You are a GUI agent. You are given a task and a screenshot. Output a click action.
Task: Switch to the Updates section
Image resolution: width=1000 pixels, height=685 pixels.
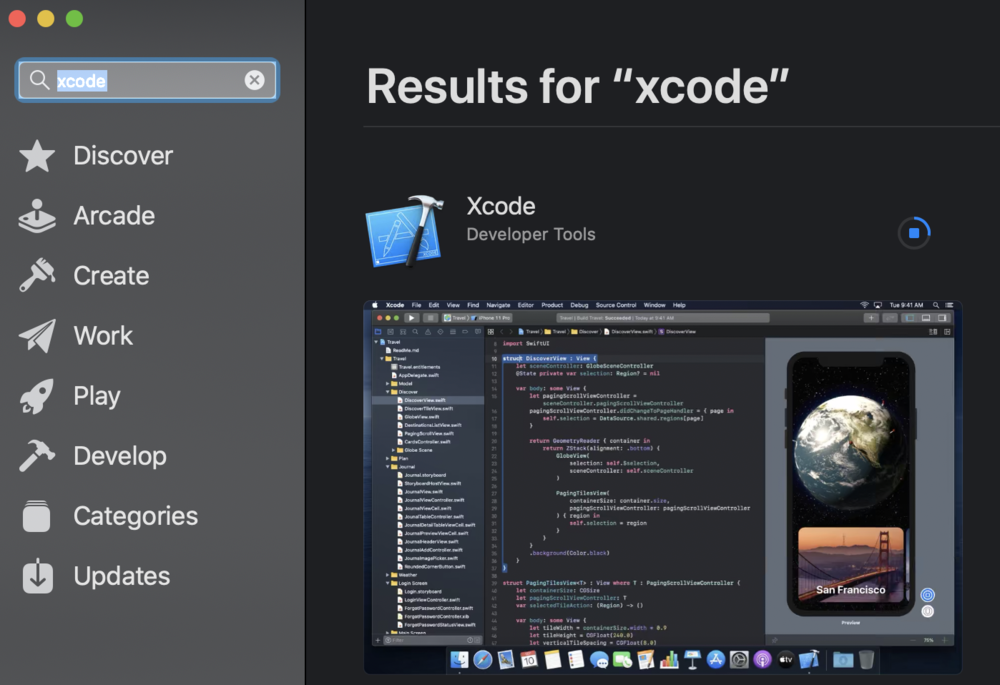coord(121,576)
